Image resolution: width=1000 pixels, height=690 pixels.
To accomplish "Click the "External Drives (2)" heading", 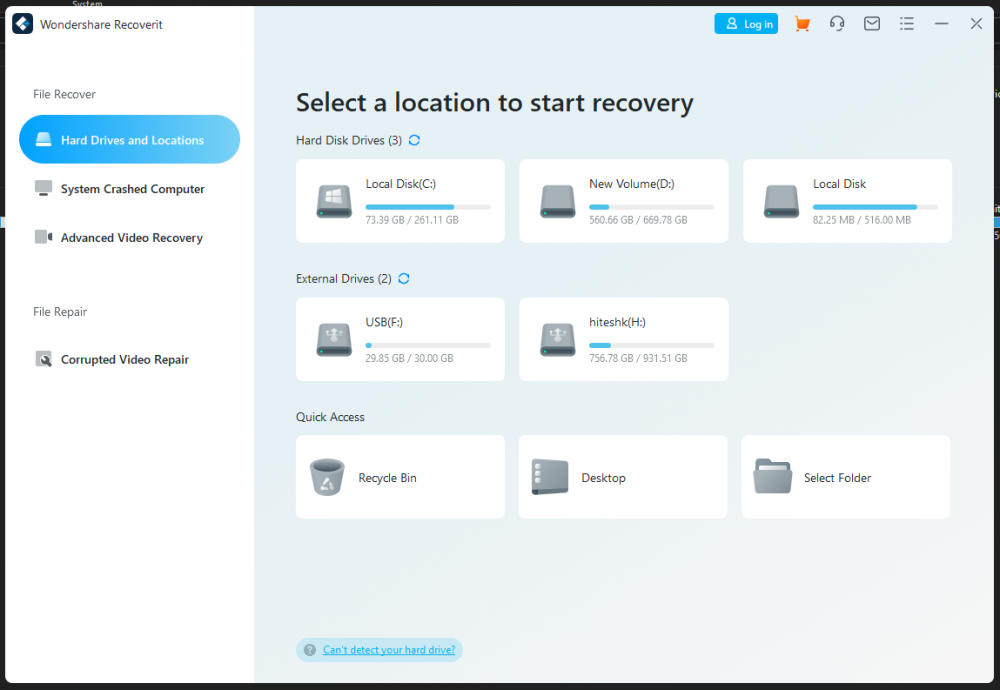I will click(x=344, y=279).
